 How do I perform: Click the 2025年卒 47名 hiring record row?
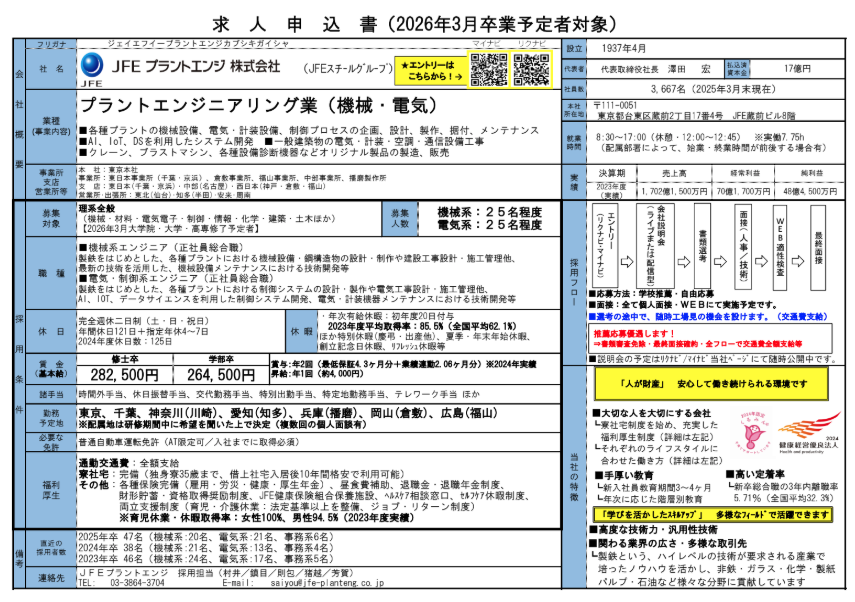[206, 537]
